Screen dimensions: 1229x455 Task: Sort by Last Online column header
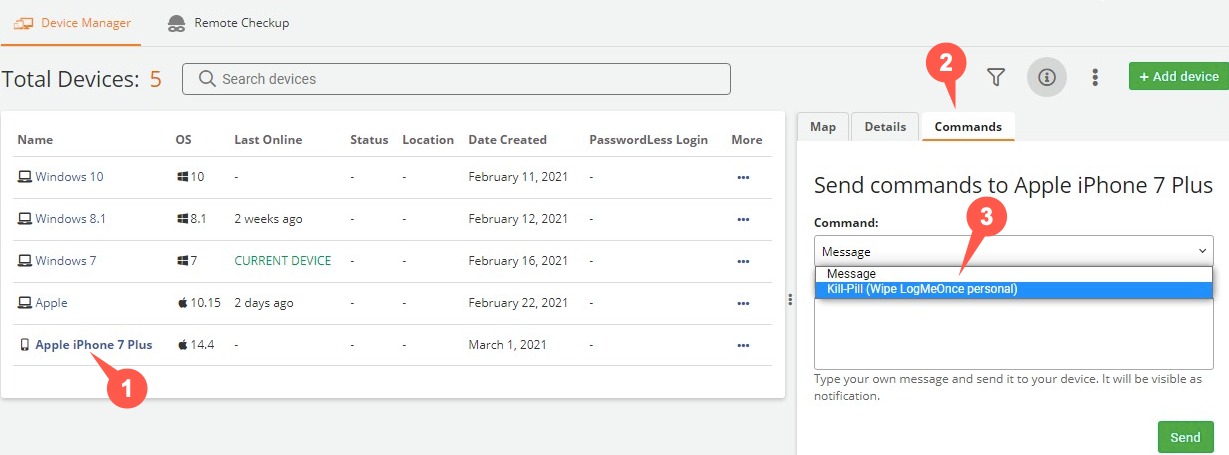coord(268,140)
